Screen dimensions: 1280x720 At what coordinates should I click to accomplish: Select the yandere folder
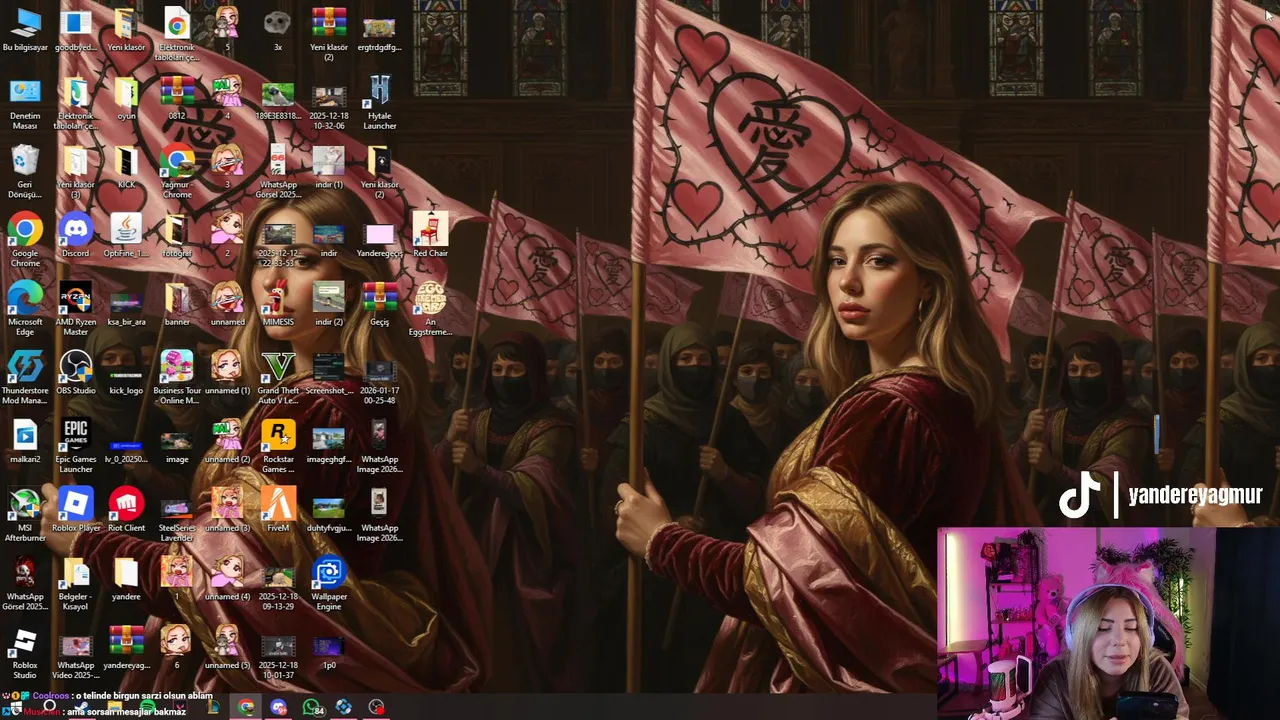click(x=126, y=579)
